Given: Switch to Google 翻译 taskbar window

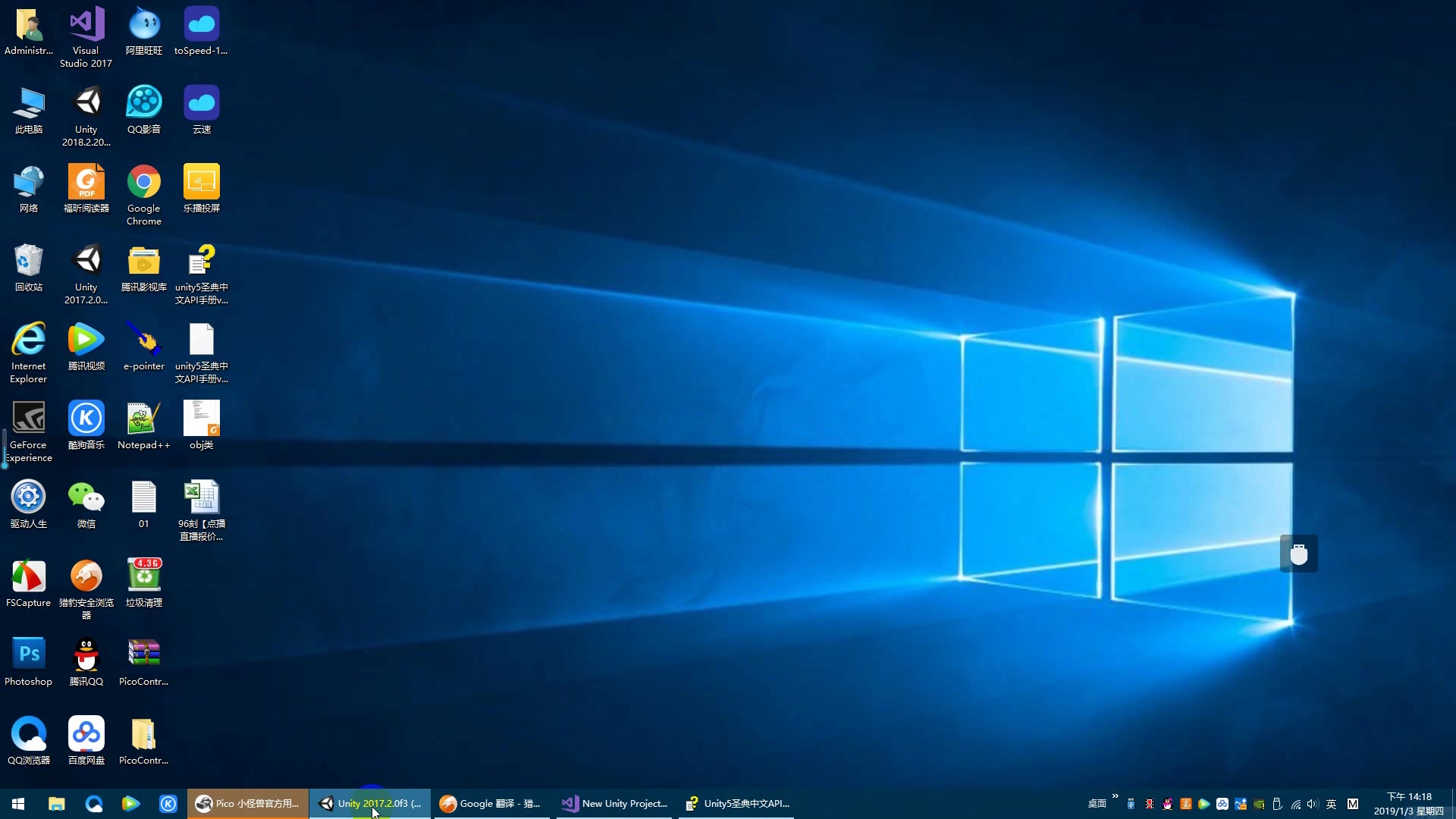Looking at the screenshot, I should tap(491, 804).
